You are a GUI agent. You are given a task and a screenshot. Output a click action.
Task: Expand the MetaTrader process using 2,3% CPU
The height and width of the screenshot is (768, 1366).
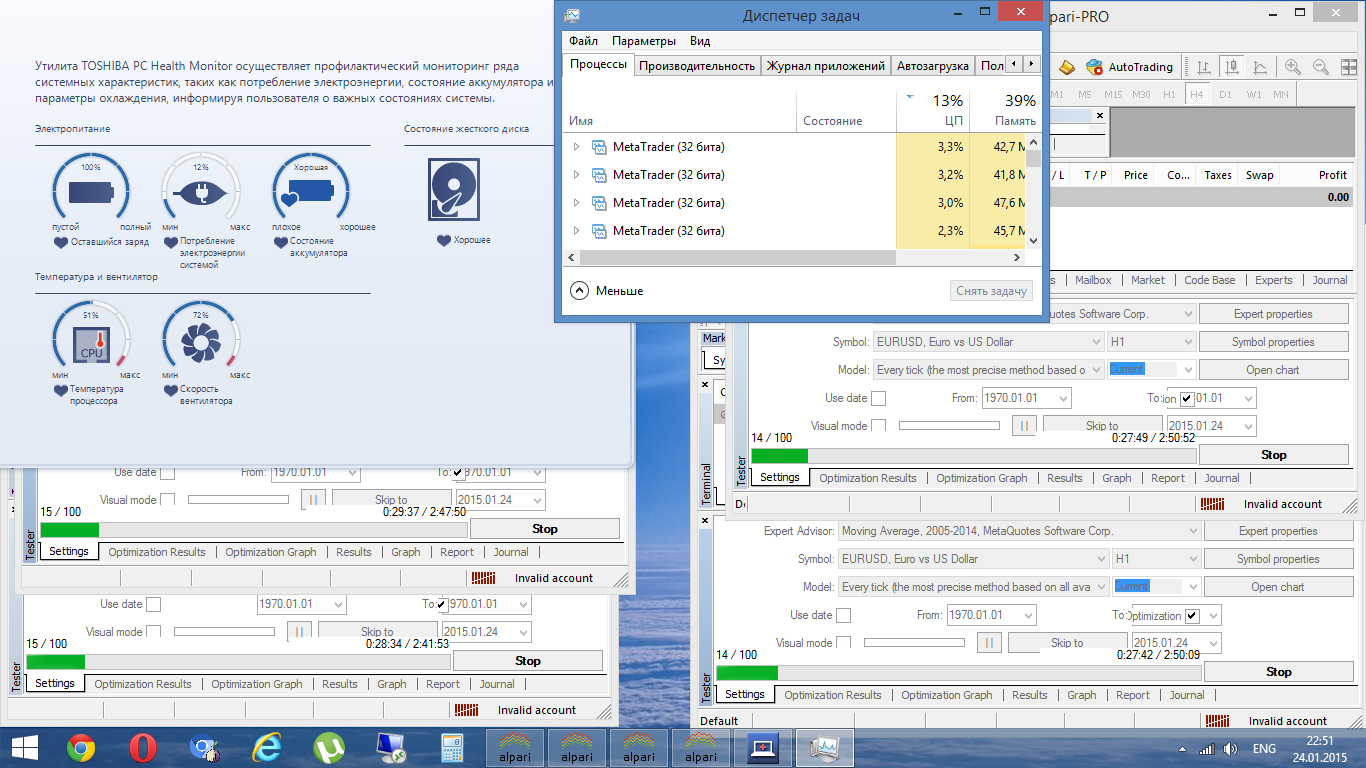[x=576, y=231]
